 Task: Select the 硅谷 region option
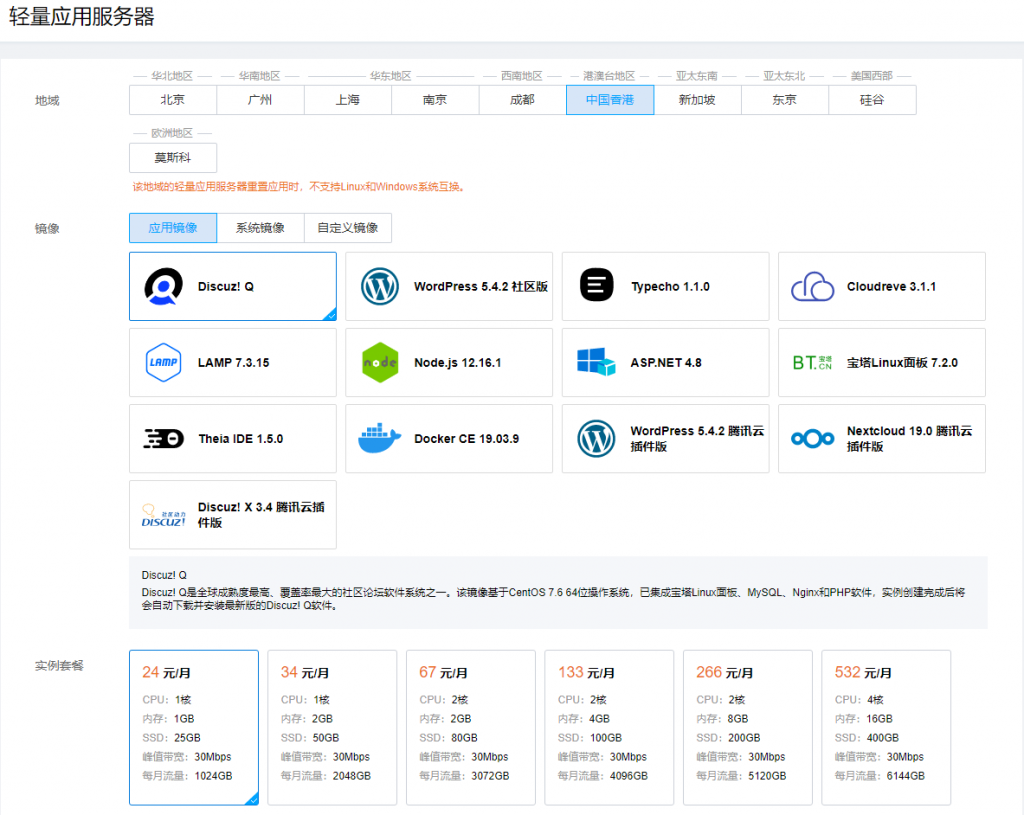(872, 100)
